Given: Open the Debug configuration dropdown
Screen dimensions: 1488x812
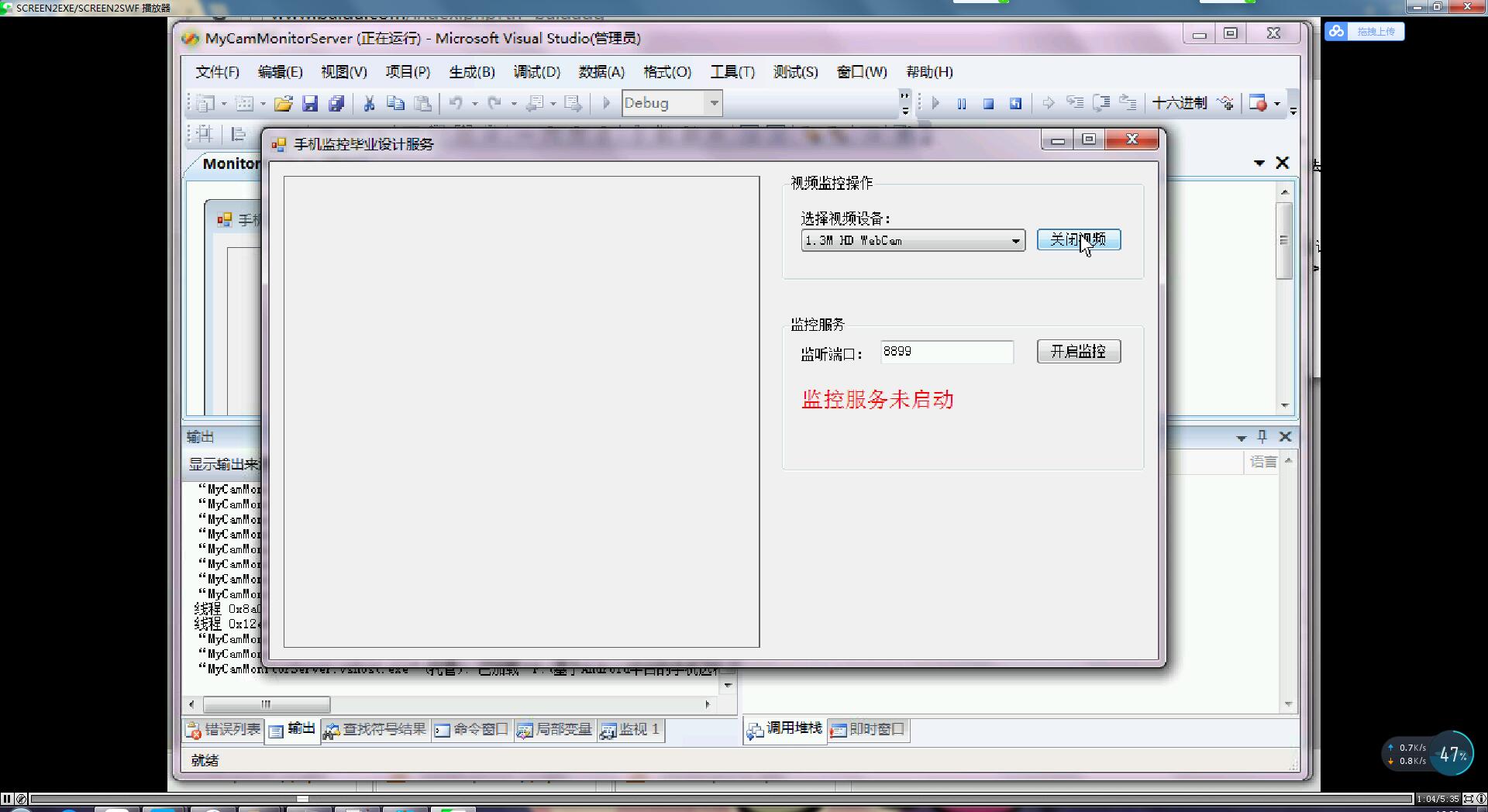Looking at the screenshot, I should [714, 103].
